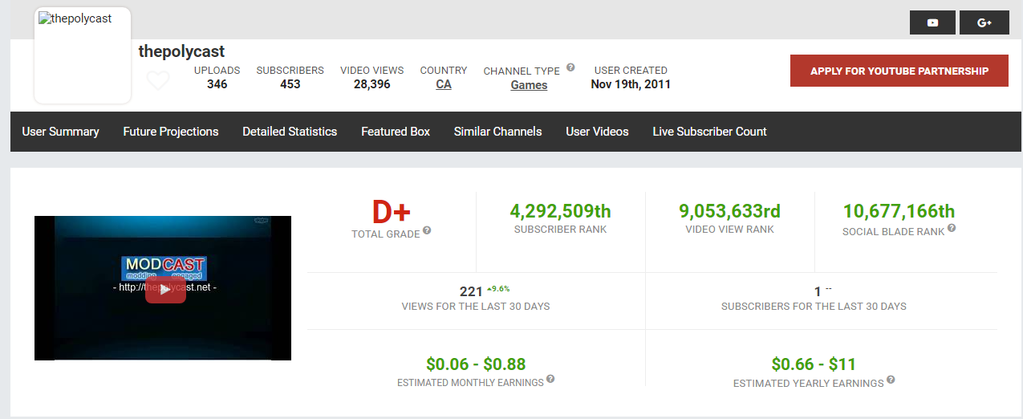Select the Featured Box tab
Viewport: 1023px width, 419px height.
[395, 132]
